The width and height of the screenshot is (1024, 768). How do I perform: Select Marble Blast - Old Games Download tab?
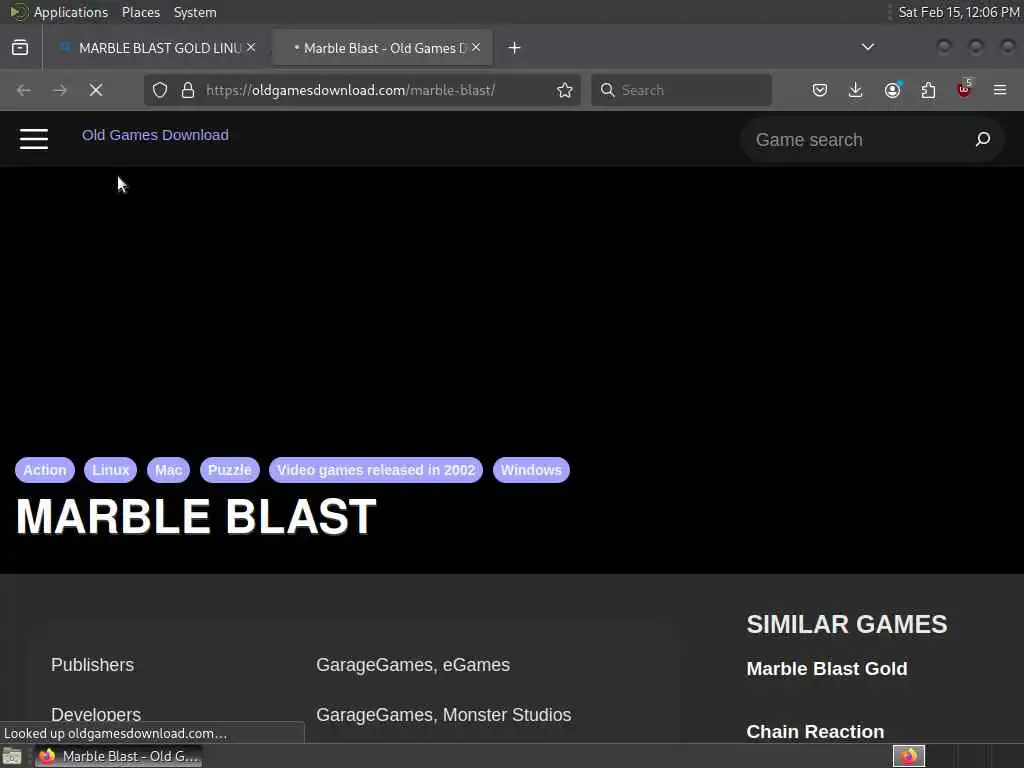pyautogui.click(x=382, y=48)
